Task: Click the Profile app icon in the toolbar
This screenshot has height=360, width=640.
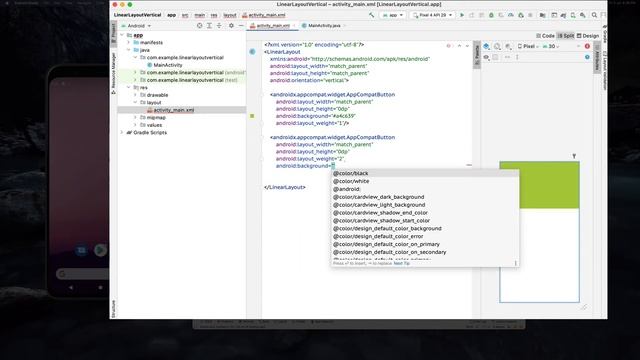Action: [511, 15]
